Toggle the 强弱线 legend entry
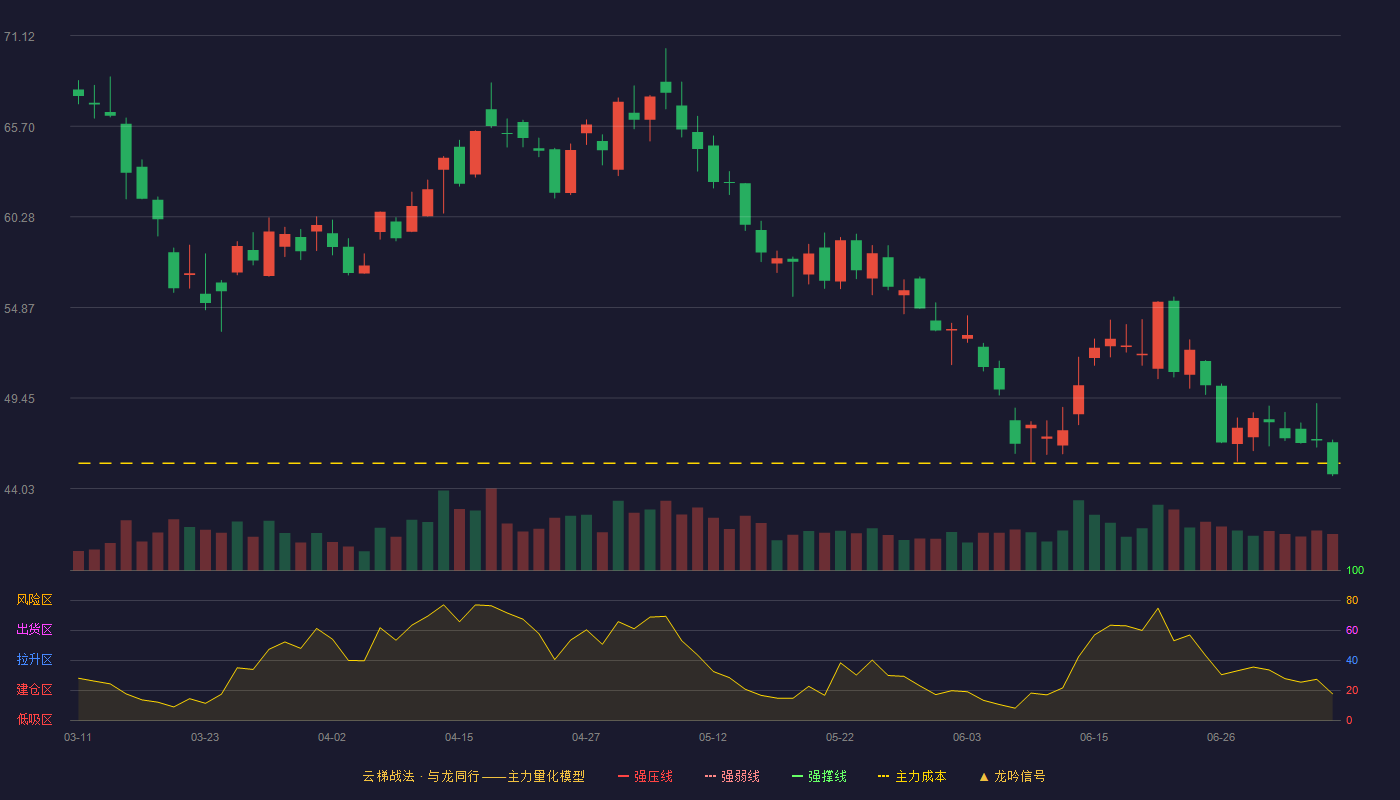1400x800 pixels. (732, 776)
